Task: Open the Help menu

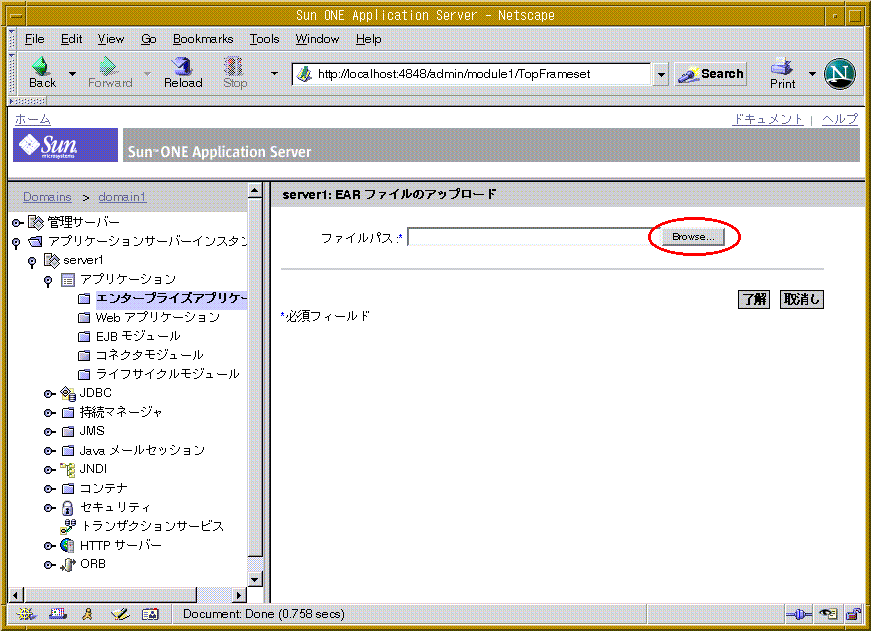Action: (x=368, y=39)
